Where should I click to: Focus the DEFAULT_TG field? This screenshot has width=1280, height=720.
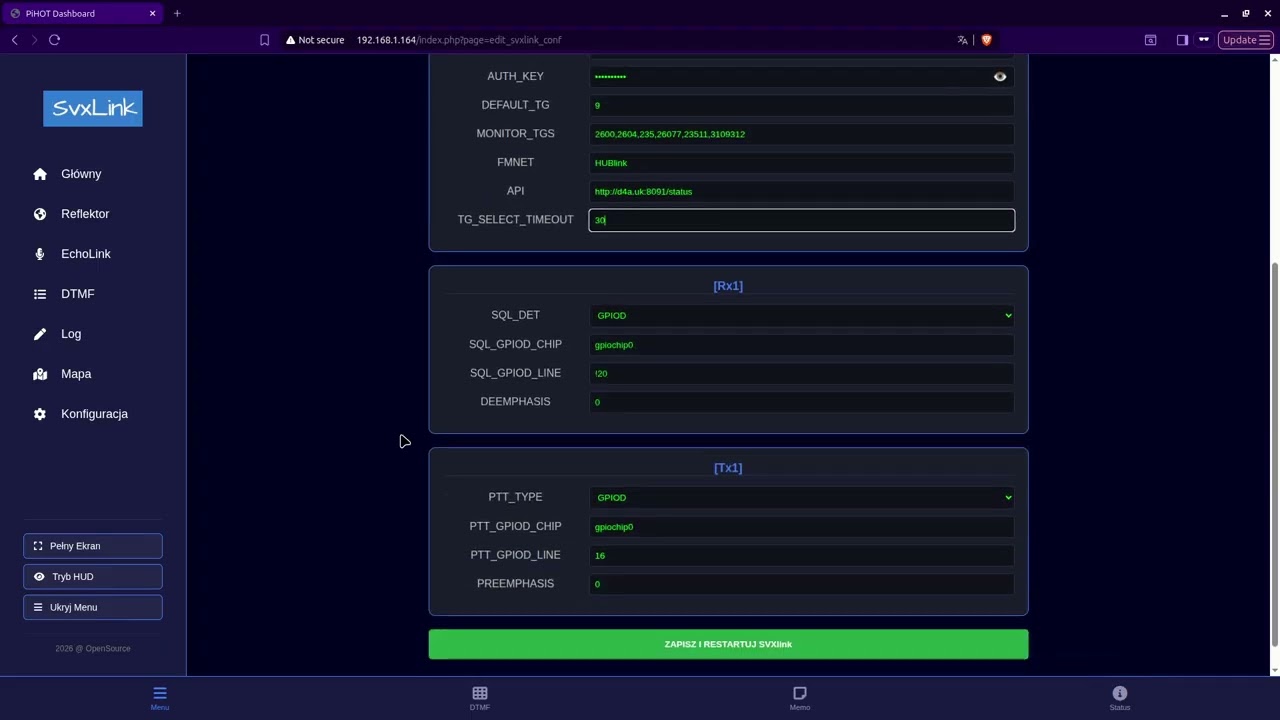802,105
